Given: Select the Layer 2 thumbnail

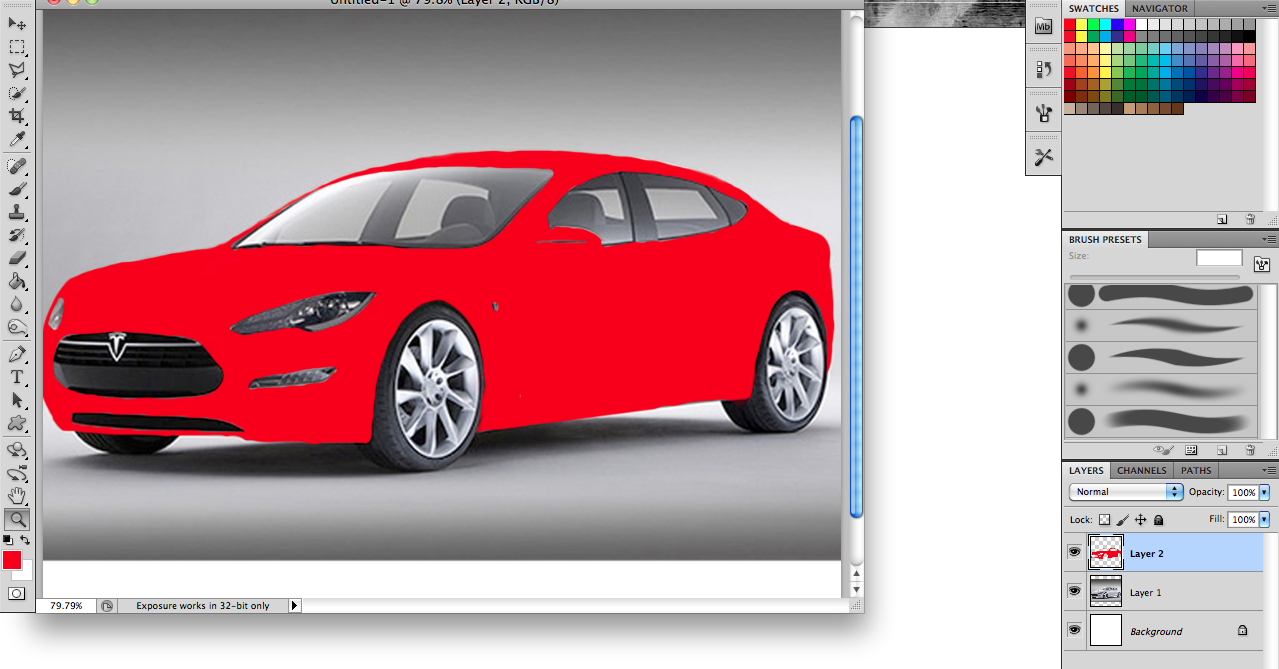Looking at the screenshot, I should (x=1105, y=552).
